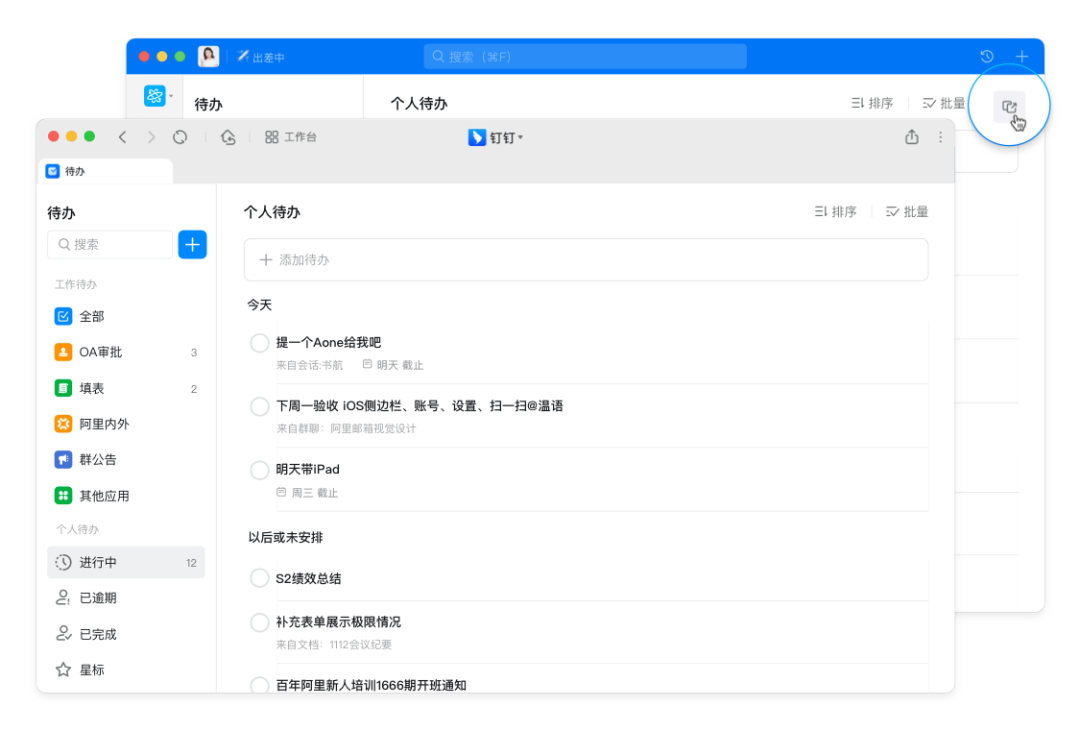Open the vertical three-dot more menu

click(x=940, y=137)
